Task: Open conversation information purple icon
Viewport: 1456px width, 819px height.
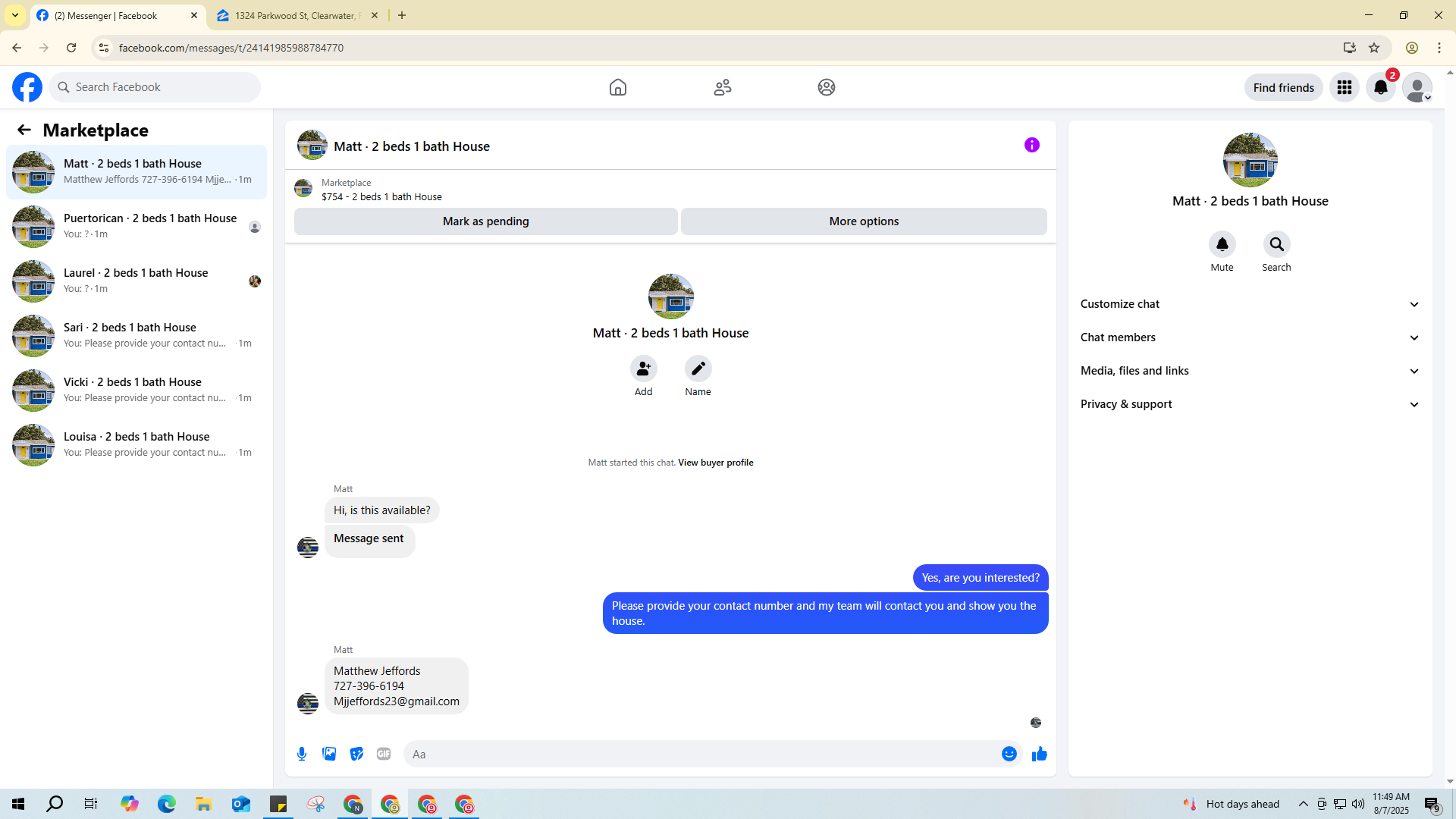Action: click(1032, 145)
